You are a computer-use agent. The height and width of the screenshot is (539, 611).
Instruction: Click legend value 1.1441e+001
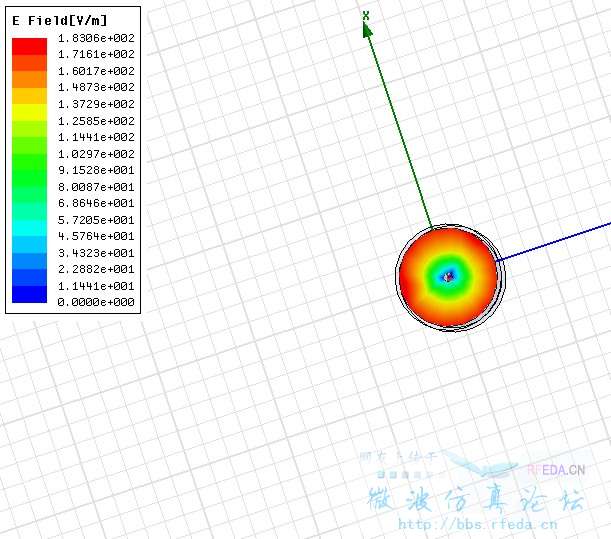coord(96,286)
